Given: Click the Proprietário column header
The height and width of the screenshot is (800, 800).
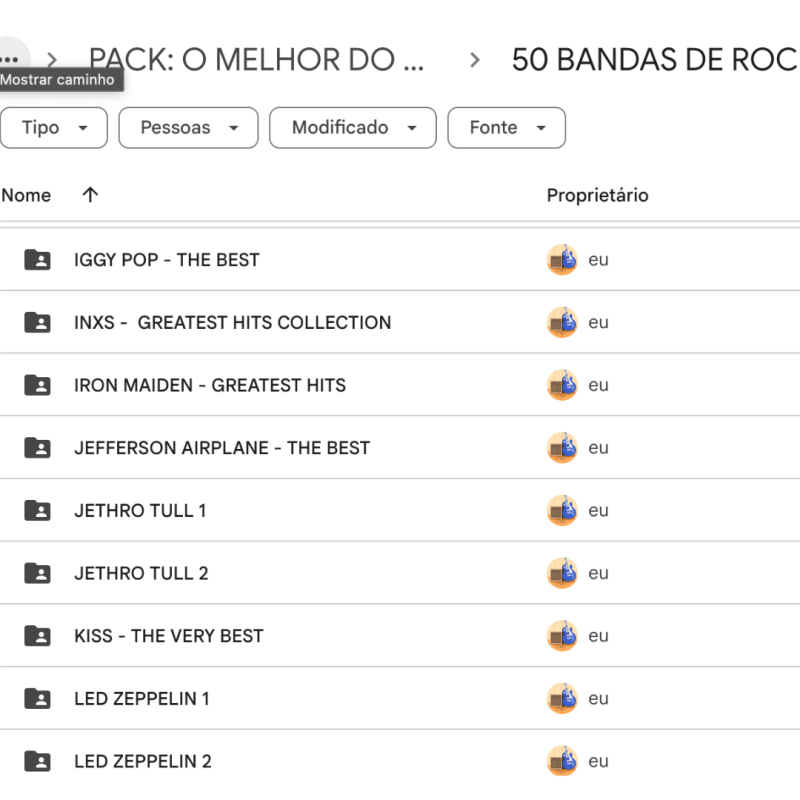Looking at the screenshot, I should point(597,195).
